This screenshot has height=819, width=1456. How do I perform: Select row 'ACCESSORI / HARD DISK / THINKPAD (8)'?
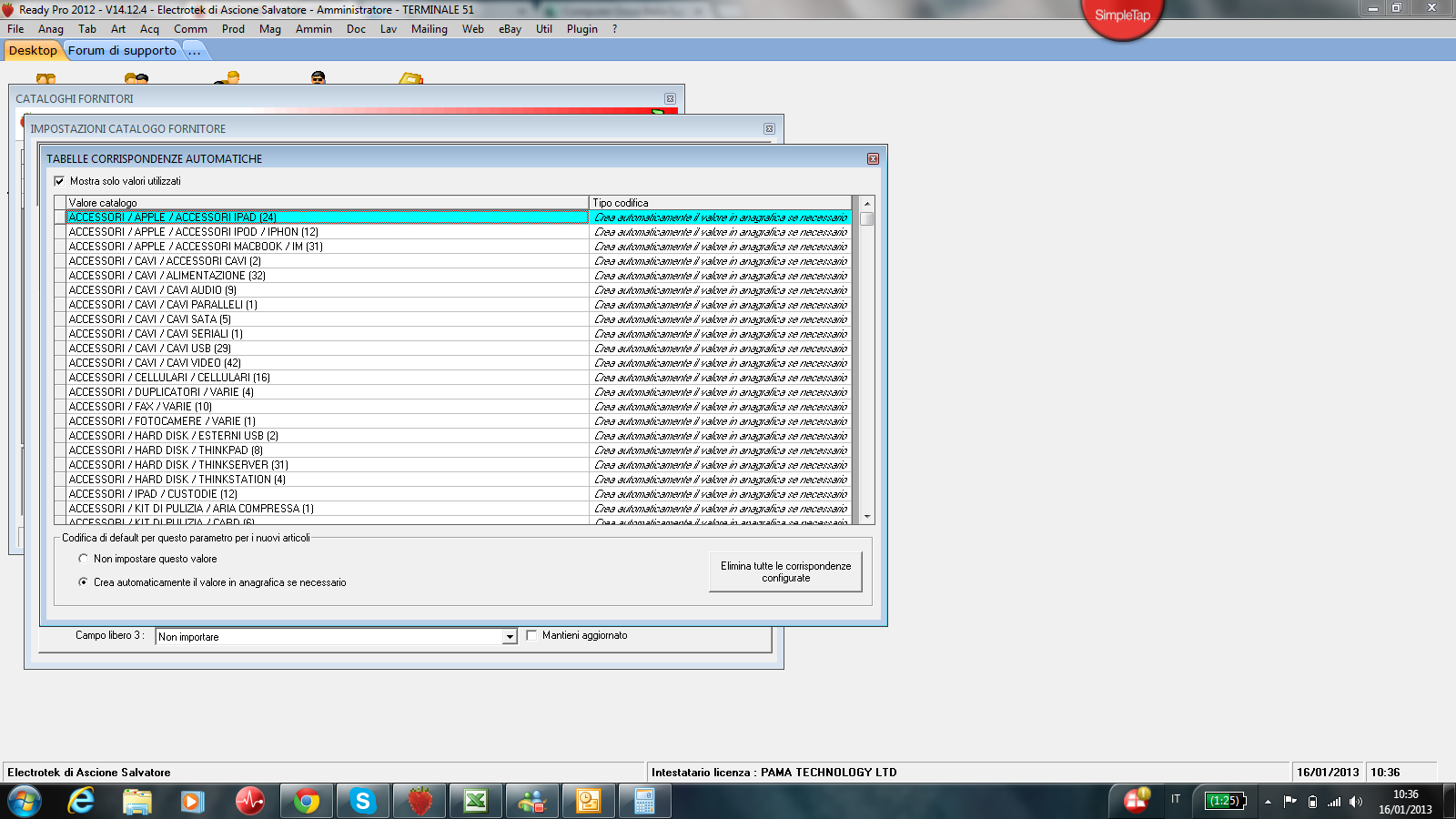(x=328, y=450)
